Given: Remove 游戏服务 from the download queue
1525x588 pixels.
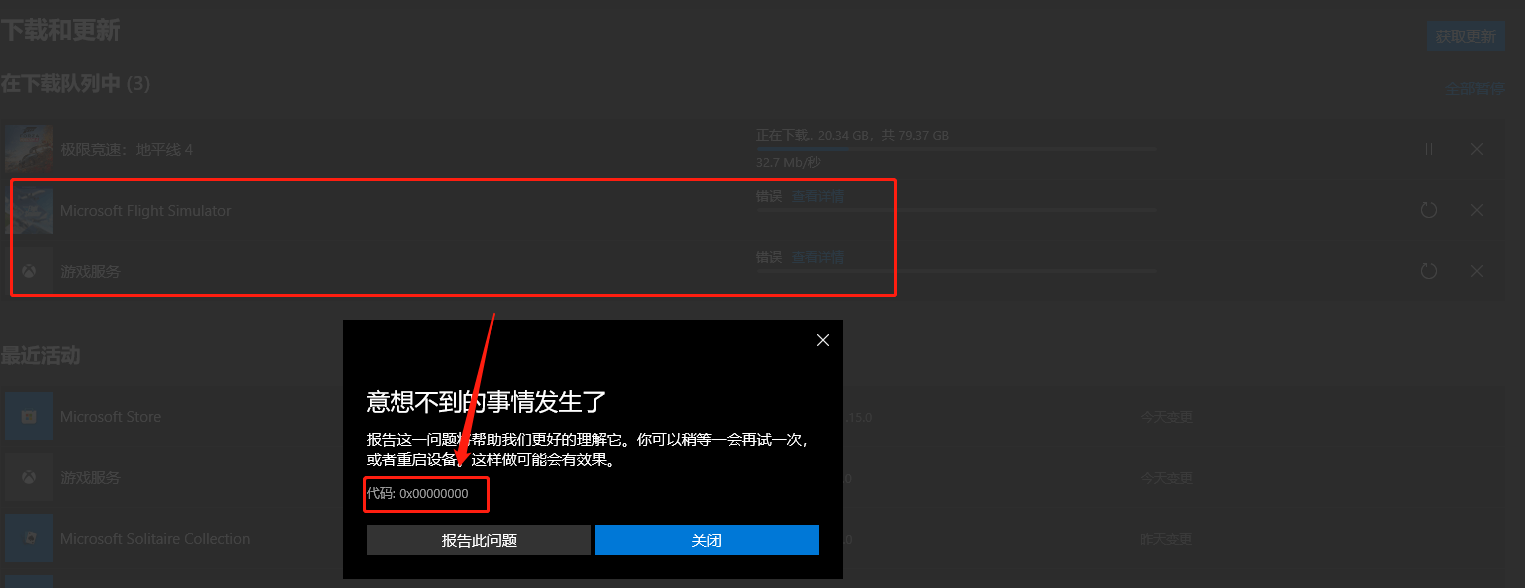Looking at the screenshot, I should tap(1477, 271).
